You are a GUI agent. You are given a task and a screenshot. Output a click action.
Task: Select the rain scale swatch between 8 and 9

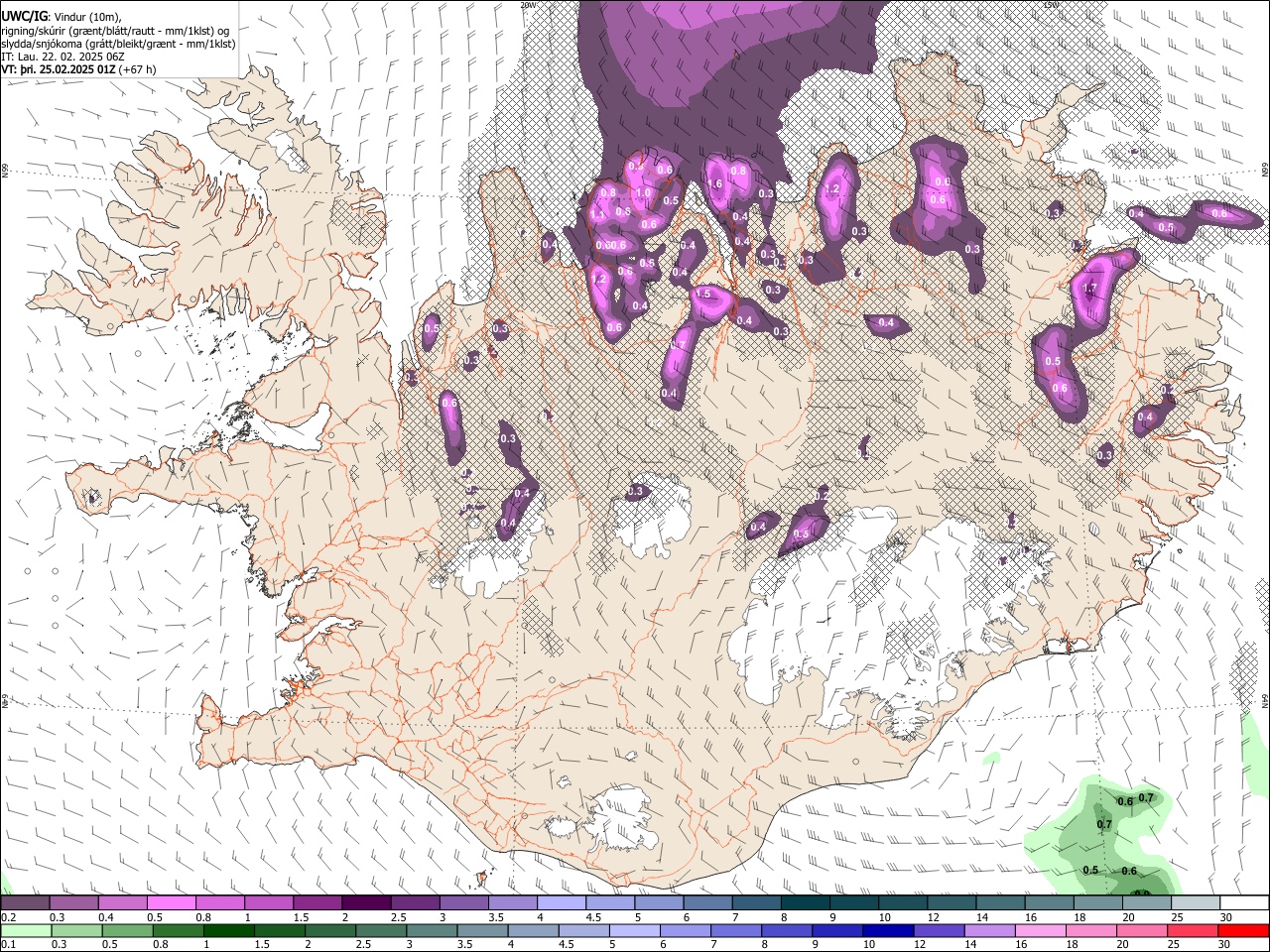click(x=787, y=931)
